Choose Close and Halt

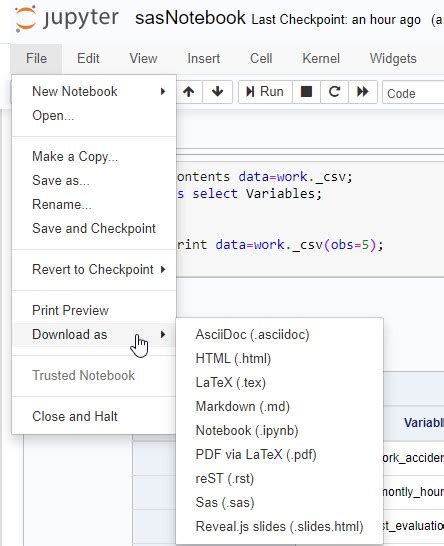[x=94, y=416]
